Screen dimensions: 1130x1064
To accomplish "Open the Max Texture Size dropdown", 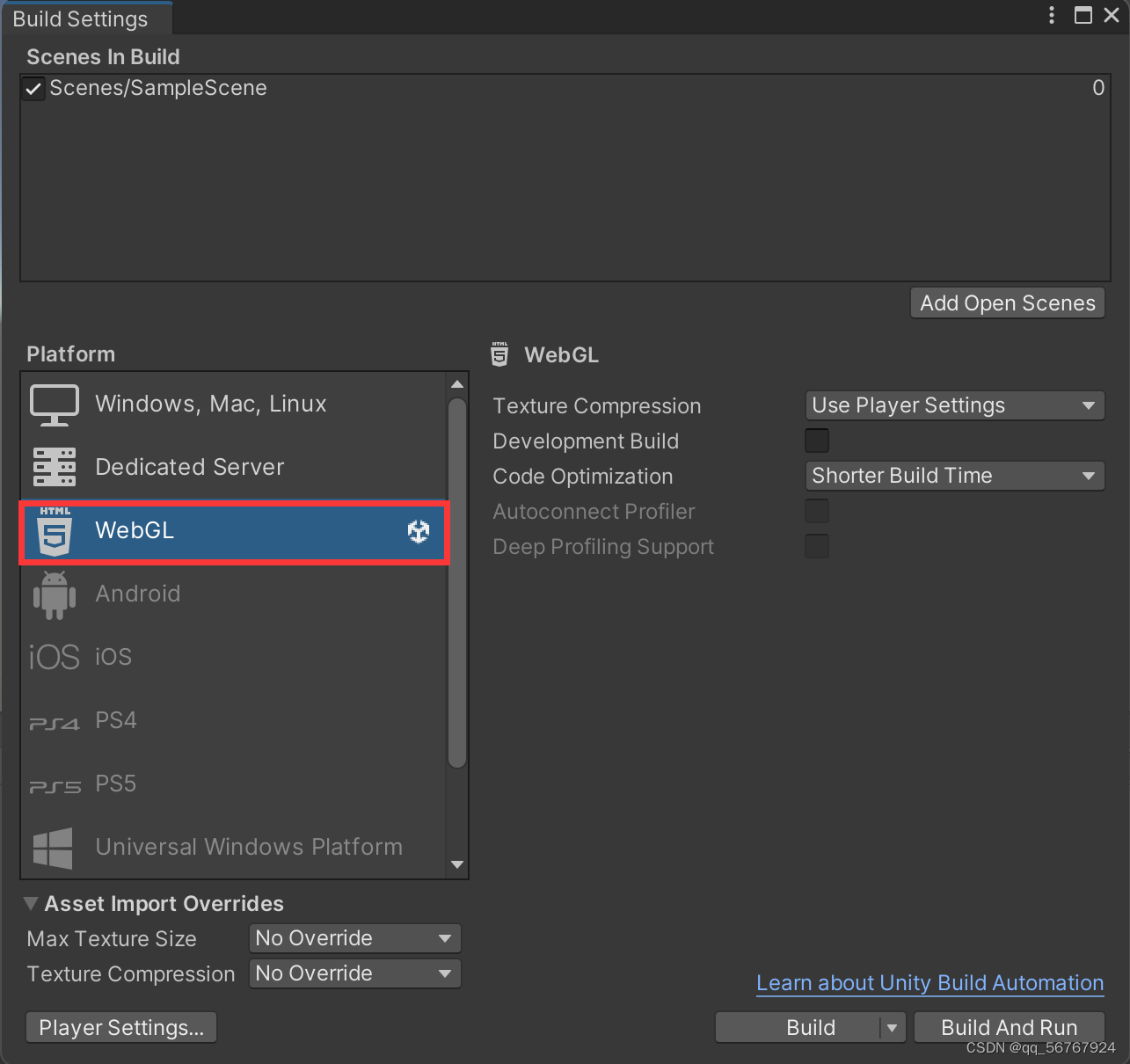I will pos(354,938).
